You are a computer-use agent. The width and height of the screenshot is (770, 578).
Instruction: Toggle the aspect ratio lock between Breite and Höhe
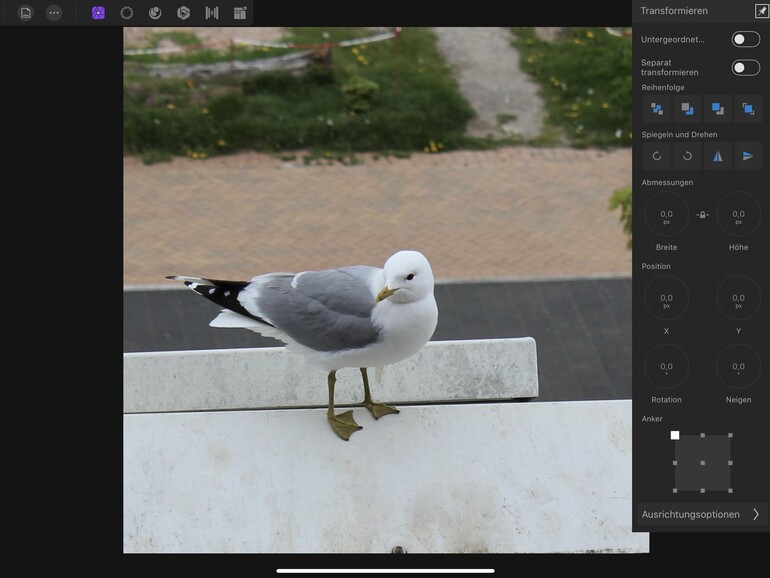[702, 215]
